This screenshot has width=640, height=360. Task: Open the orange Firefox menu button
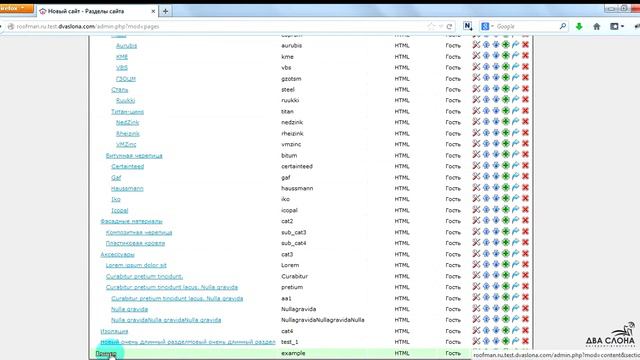point(16,9)
